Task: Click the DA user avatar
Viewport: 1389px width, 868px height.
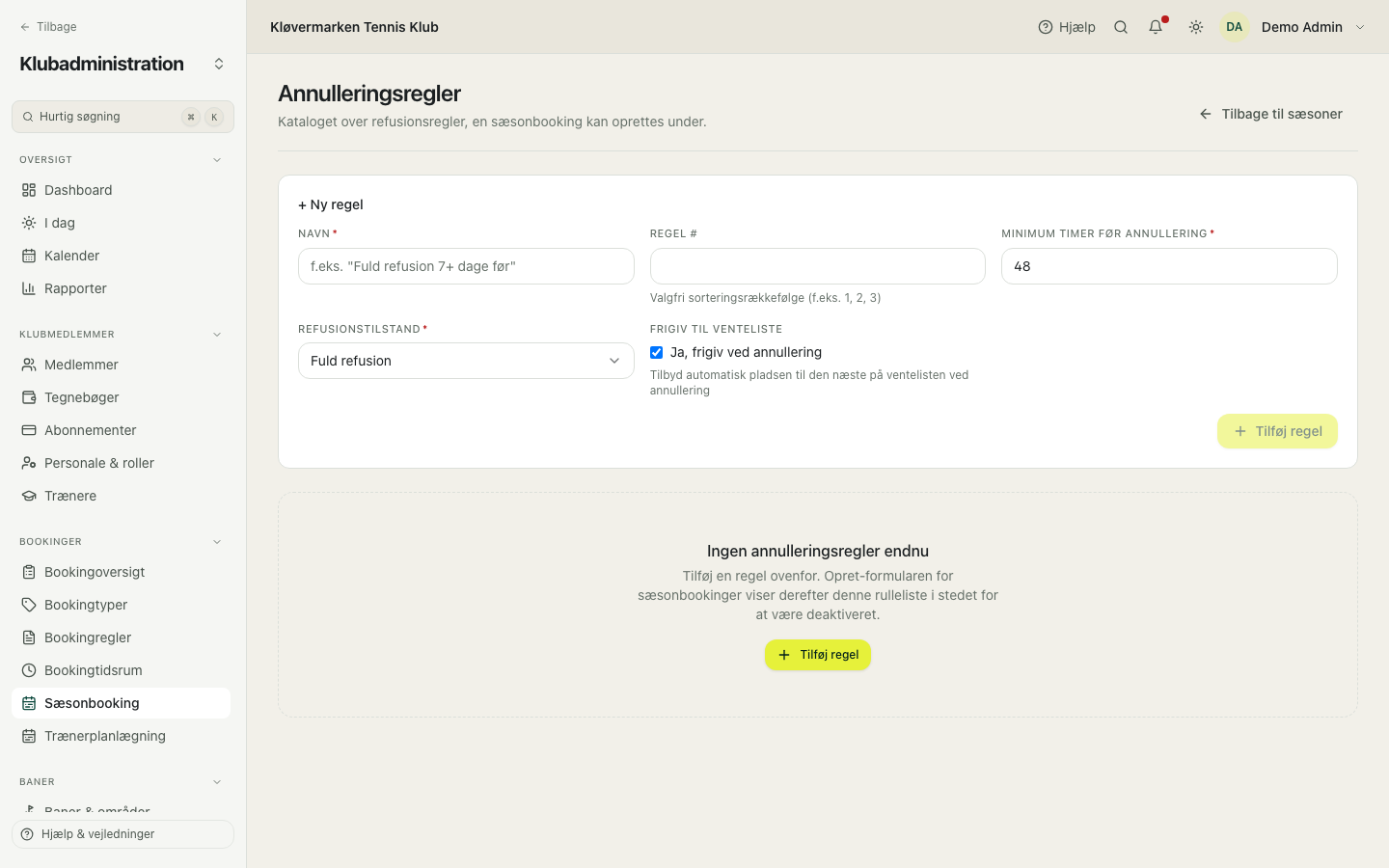Action: click(1235, 27)
